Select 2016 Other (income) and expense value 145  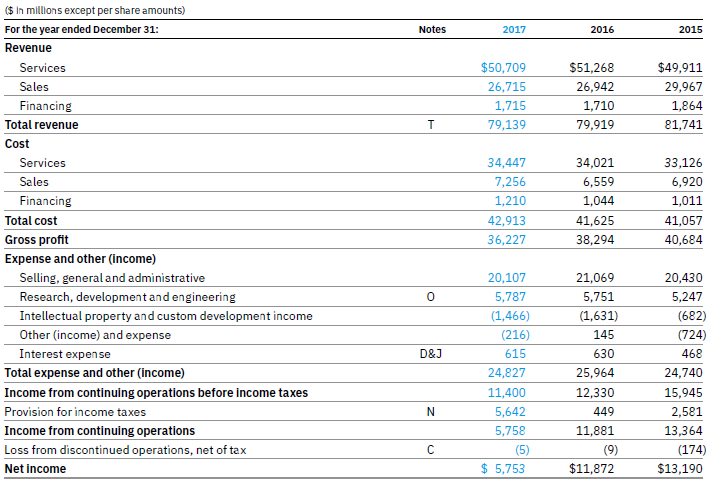click(x=604, y=335)
